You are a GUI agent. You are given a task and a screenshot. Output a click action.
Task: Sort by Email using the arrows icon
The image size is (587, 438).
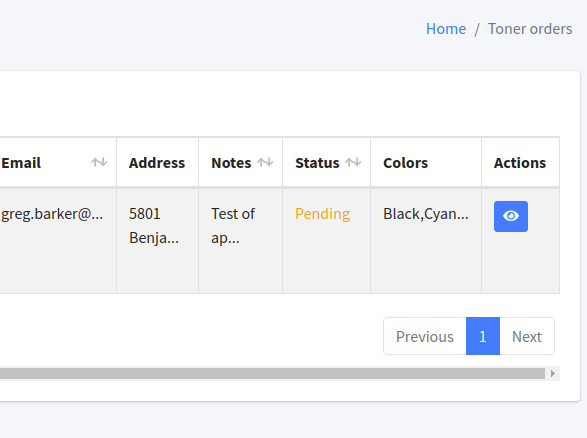point(99,162)
